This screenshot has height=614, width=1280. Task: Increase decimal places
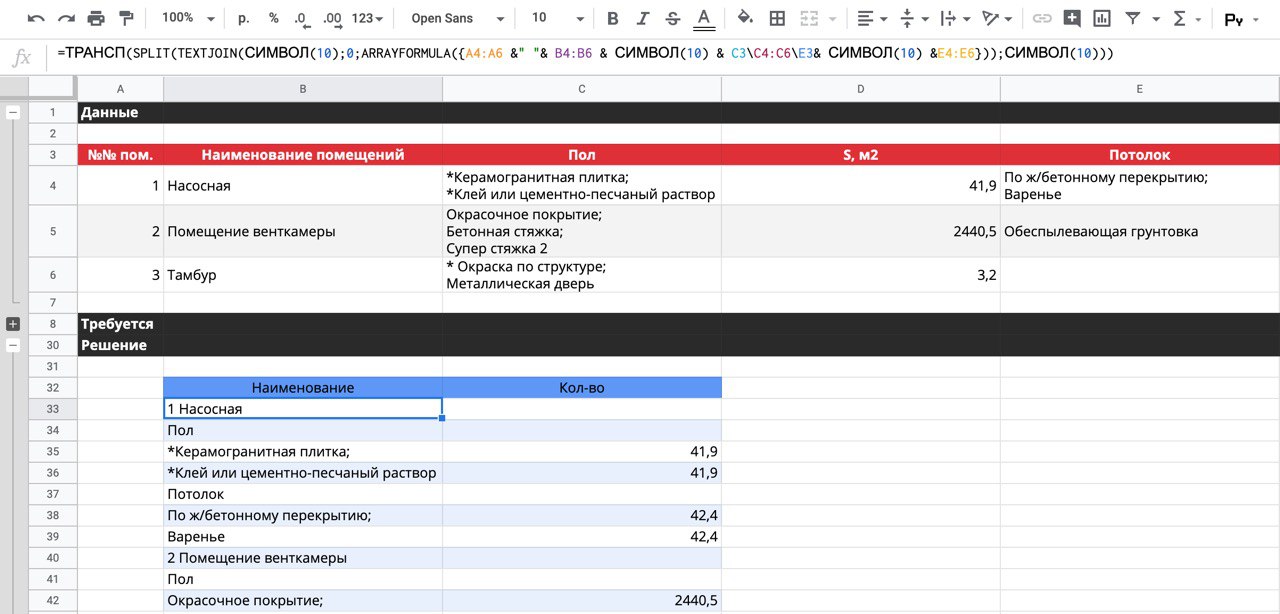pyautogui.click(x=333, y=18)
